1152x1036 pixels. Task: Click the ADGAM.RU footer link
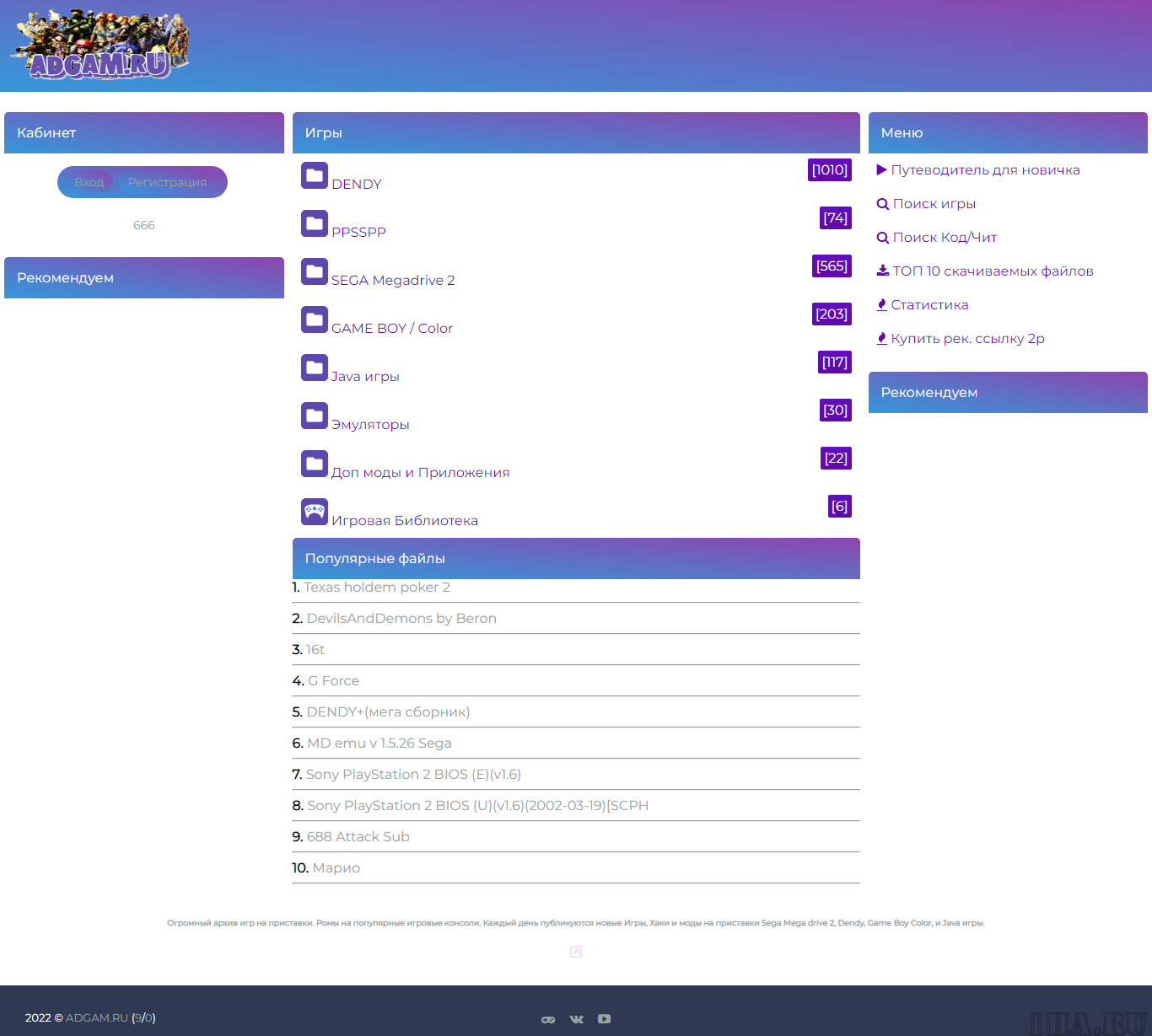[96, 1018]
